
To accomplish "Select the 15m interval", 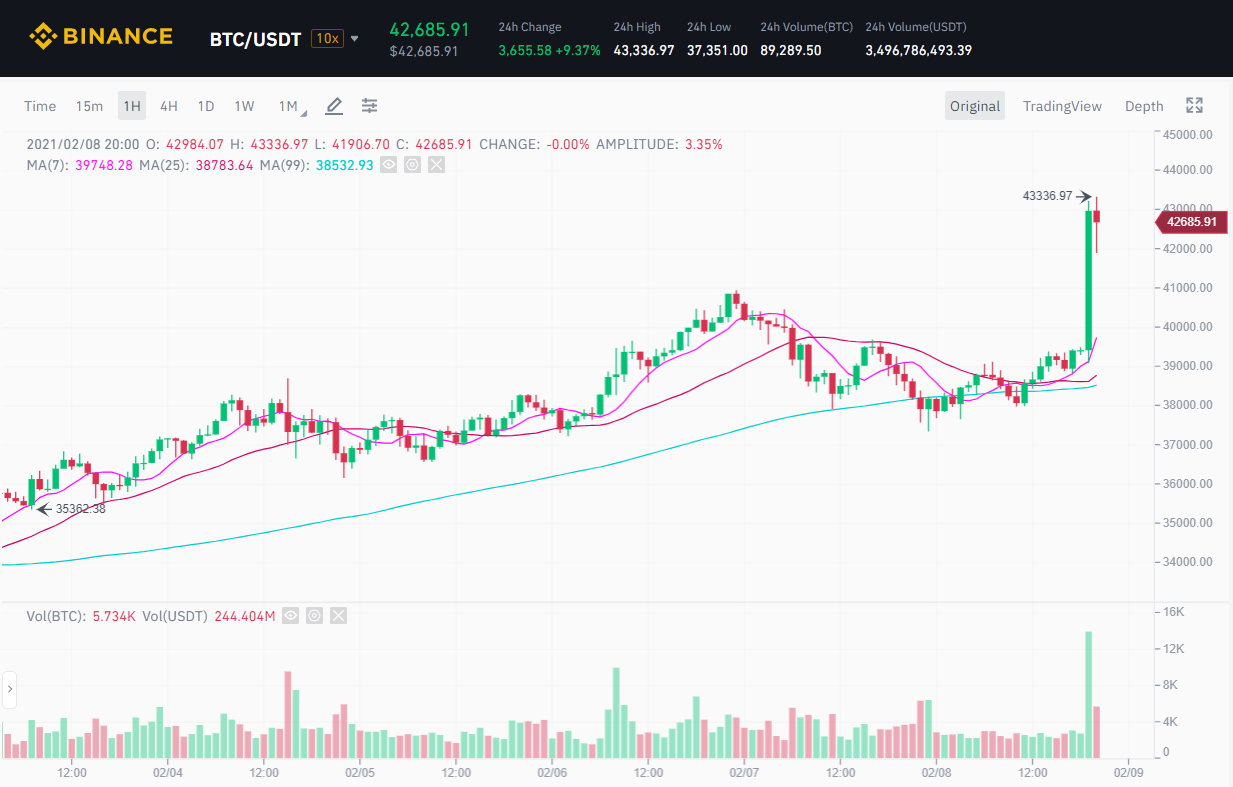I will point(89,106).
